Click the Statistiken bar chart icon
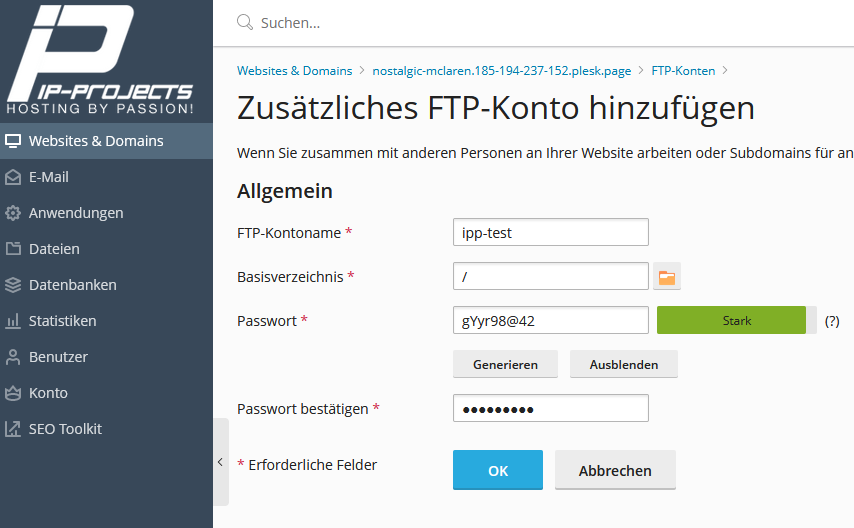 click(13, 321)
